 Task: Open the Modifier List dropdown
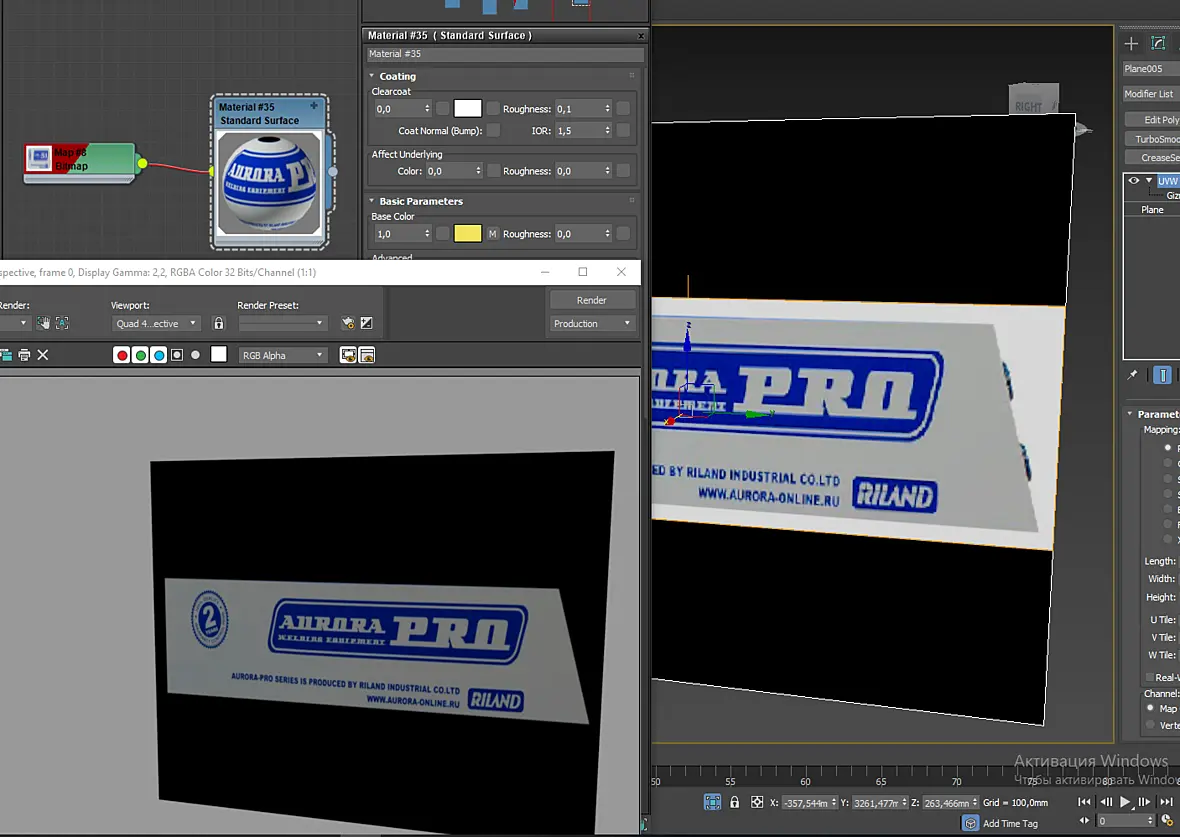1151,94
